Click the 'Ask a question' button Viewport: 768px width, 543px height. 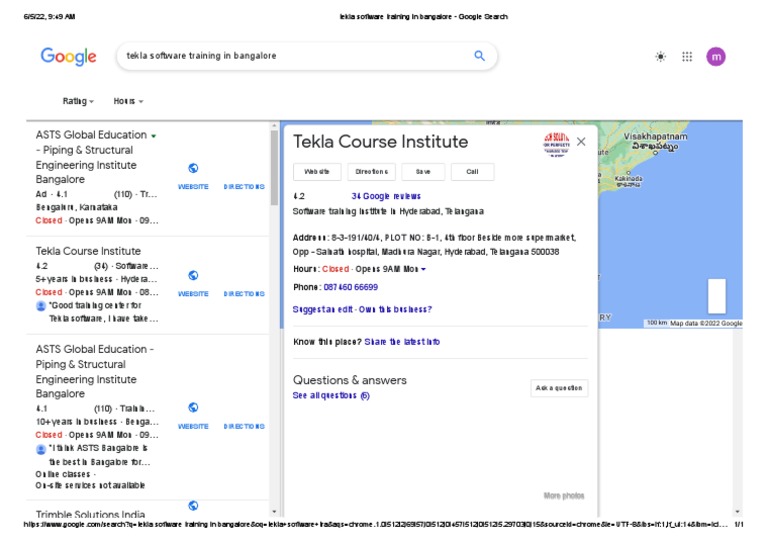(559, 388)
